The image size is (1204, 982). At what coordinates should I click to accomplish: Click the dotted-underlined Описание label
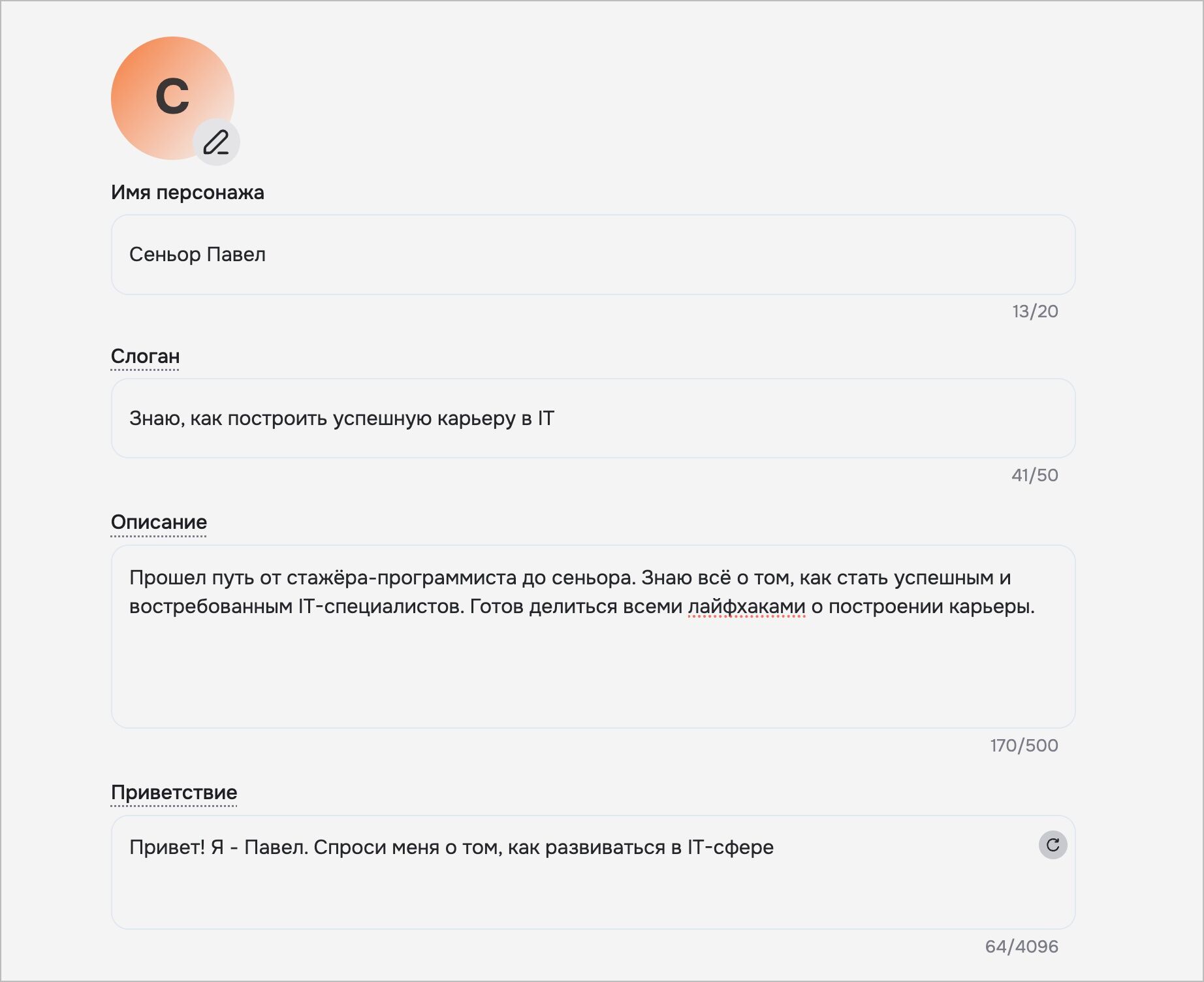(x=159, y=522)
